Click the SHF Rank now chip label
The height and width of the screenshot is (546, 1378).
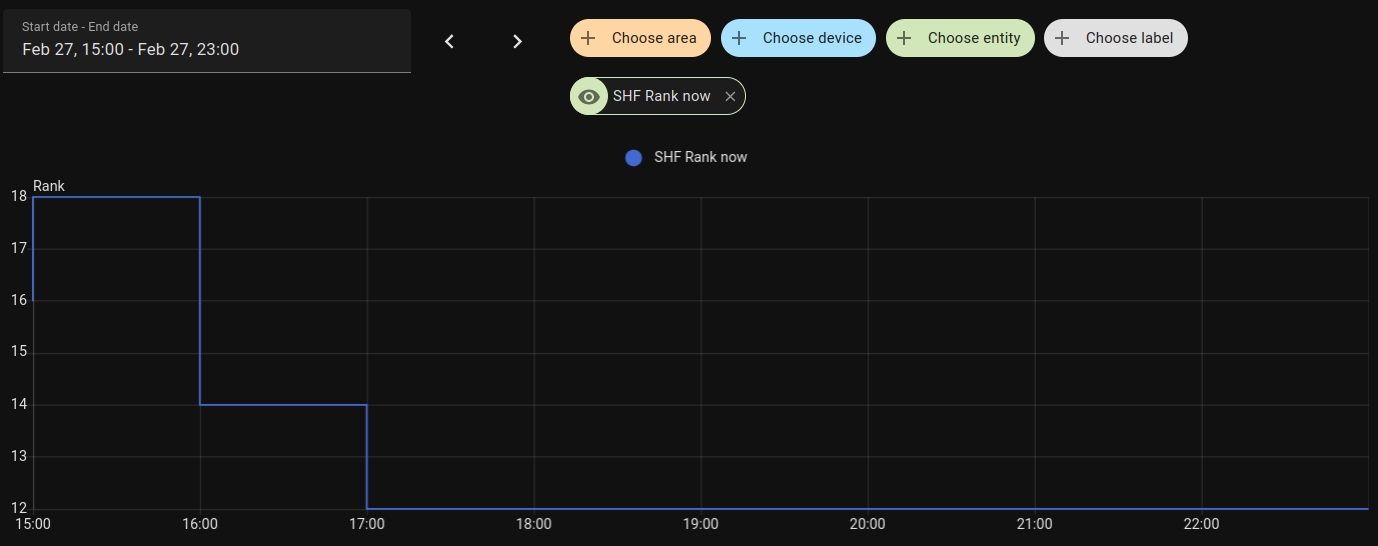[x=661, y=97]
